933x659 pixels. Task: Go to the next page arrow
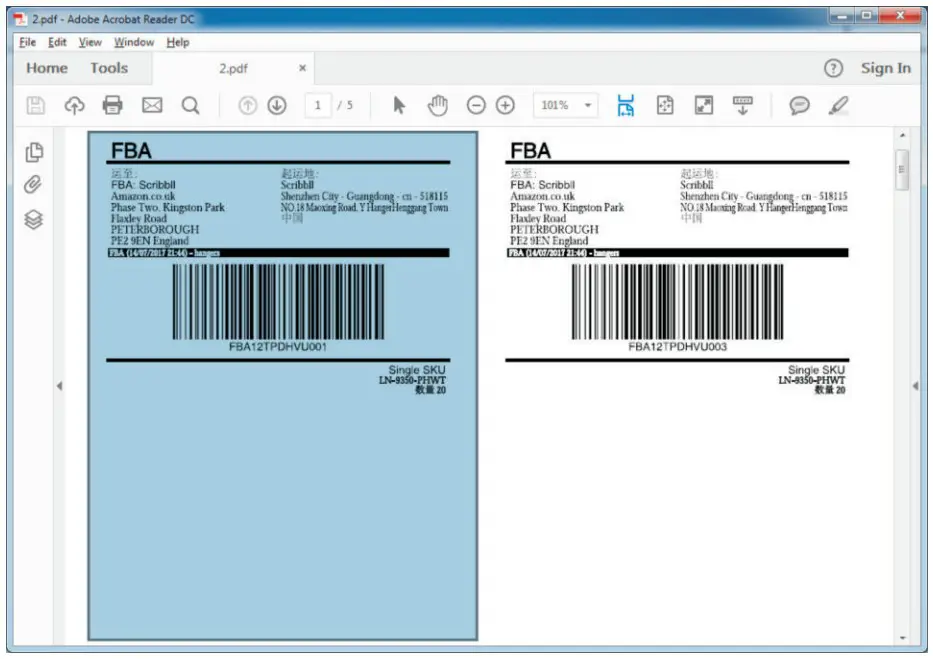point(277,105)
